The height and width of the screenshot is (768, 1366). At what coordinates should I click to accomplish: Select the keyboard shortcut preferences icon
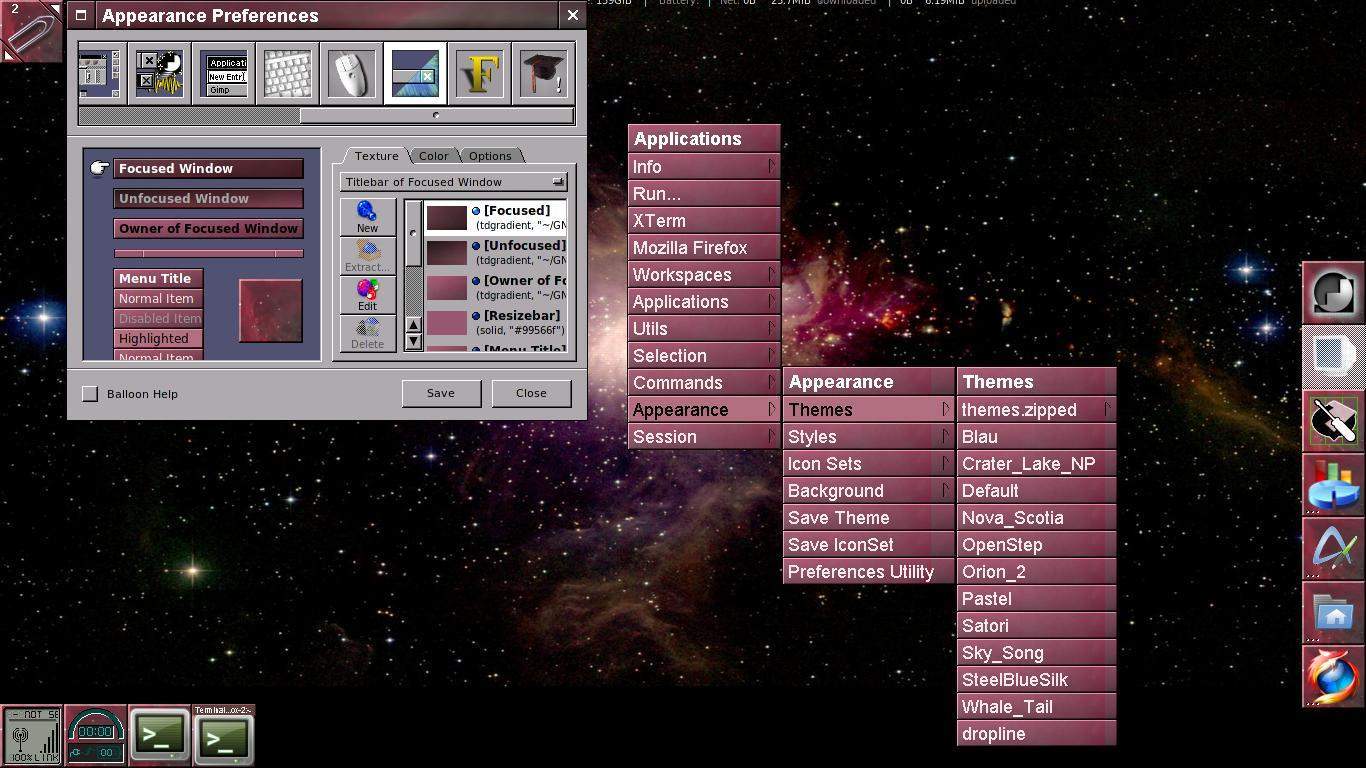[x=287, y=74]
